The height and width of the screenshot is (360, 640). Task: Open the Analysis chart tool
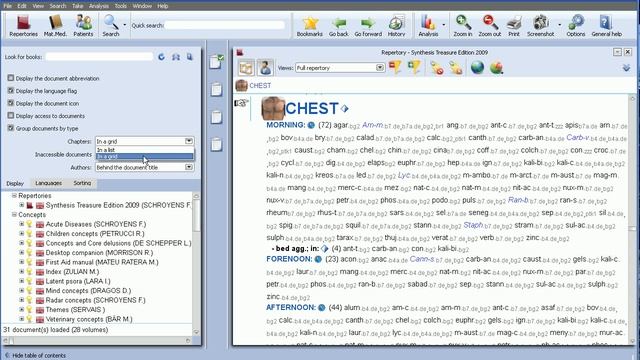(428, 25)
